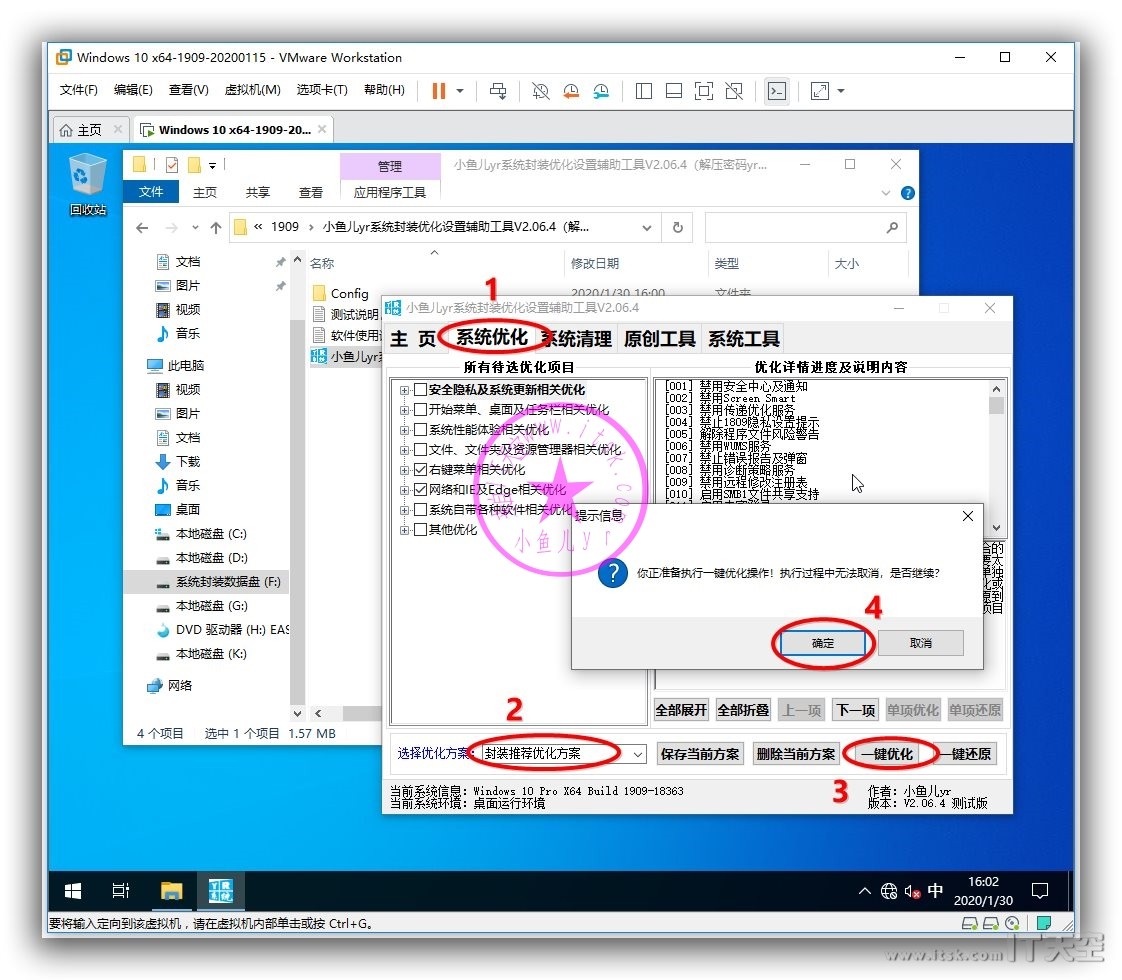The image size is (1122, 980).
Task: Check 其他优化 checkbox
Action: (421, 530)
